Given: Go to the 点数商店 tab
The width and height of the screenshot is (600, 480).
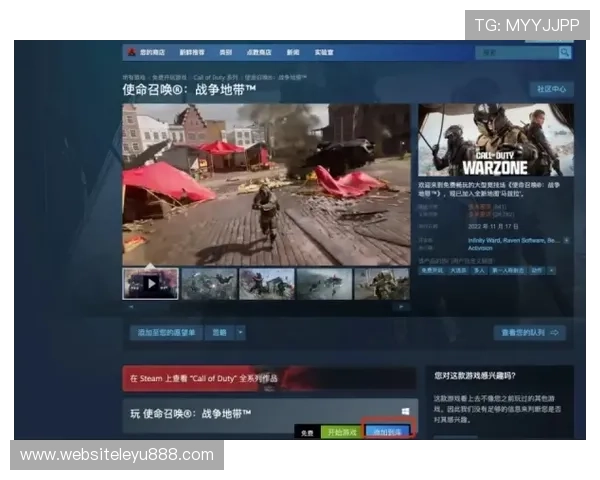Looking at the screenshot, I should point(259,52).
